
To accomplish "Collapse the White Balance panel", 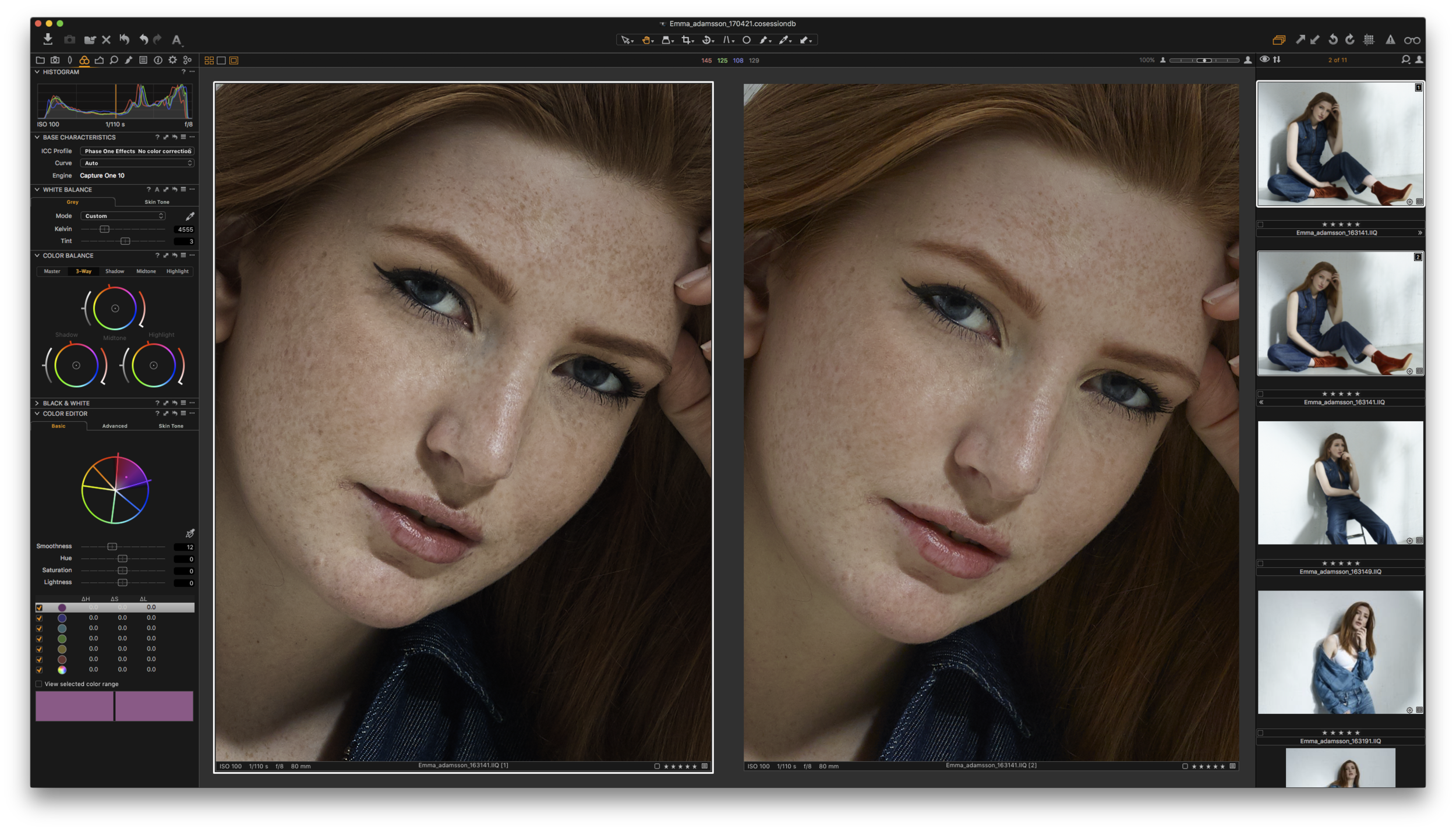I will [37, 190].
